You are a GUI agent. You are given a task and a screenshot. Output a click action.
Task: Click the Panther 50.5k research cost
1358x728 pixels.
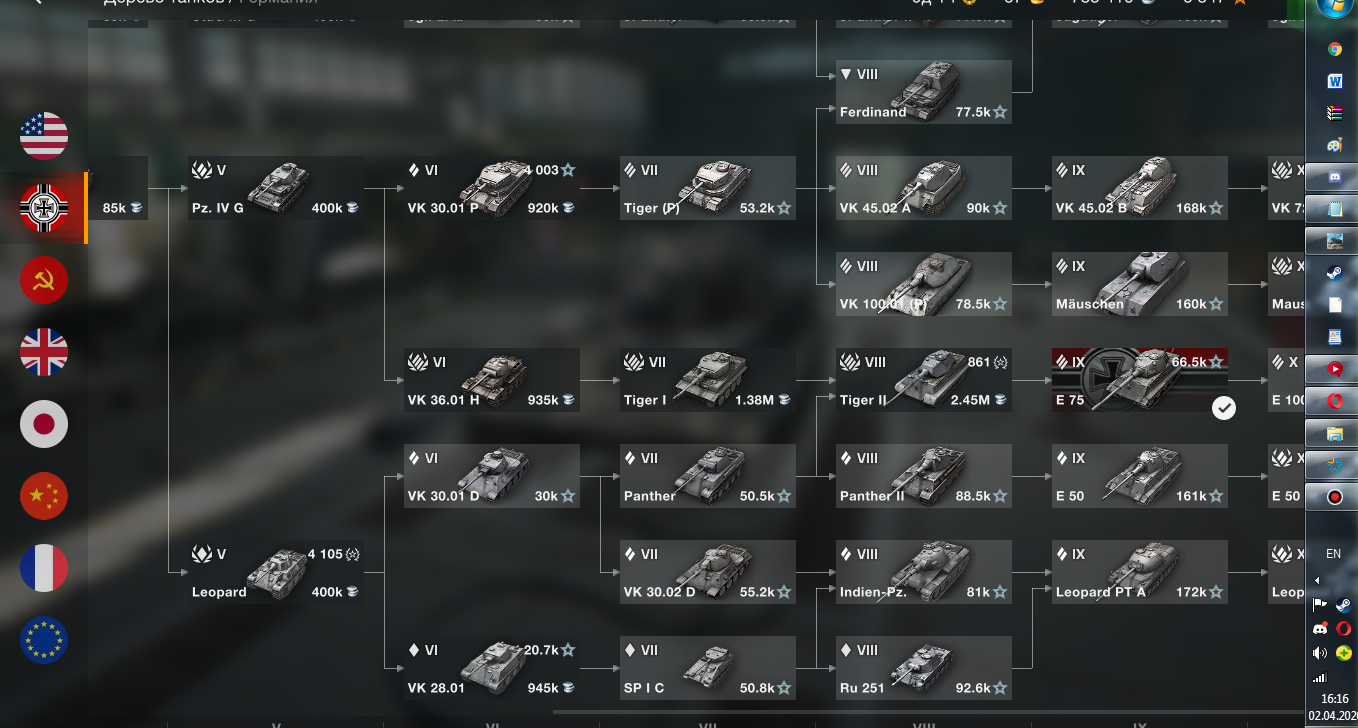click(765, 496)
